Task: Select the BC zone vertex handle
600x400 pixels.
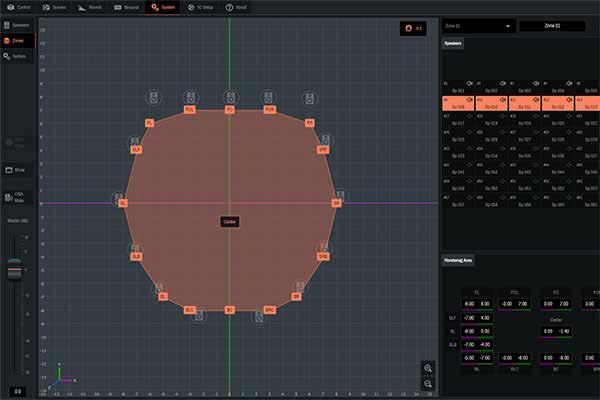Action: tap(230, 310)
